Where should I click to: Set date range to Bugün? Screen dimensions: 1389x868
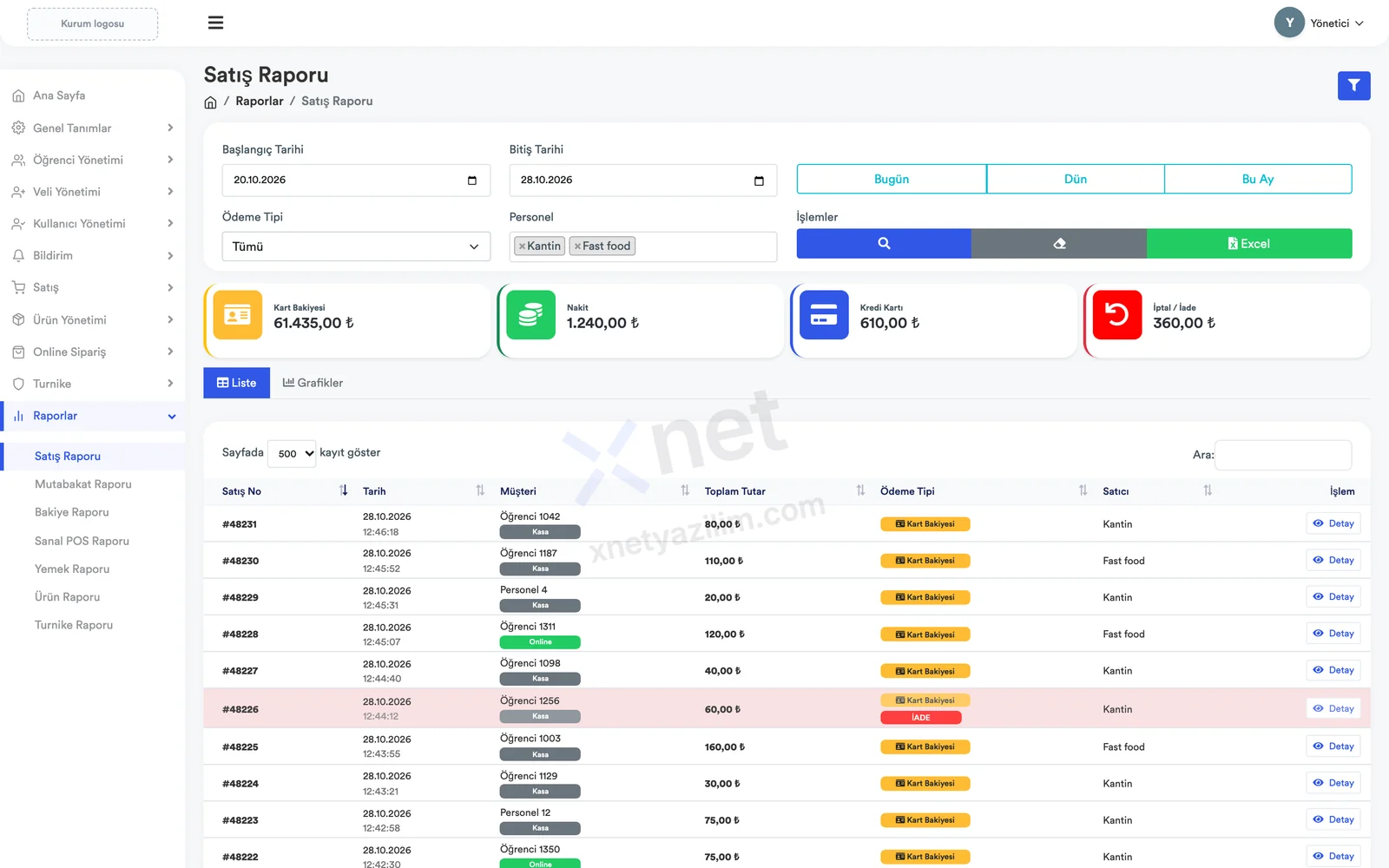892,179
